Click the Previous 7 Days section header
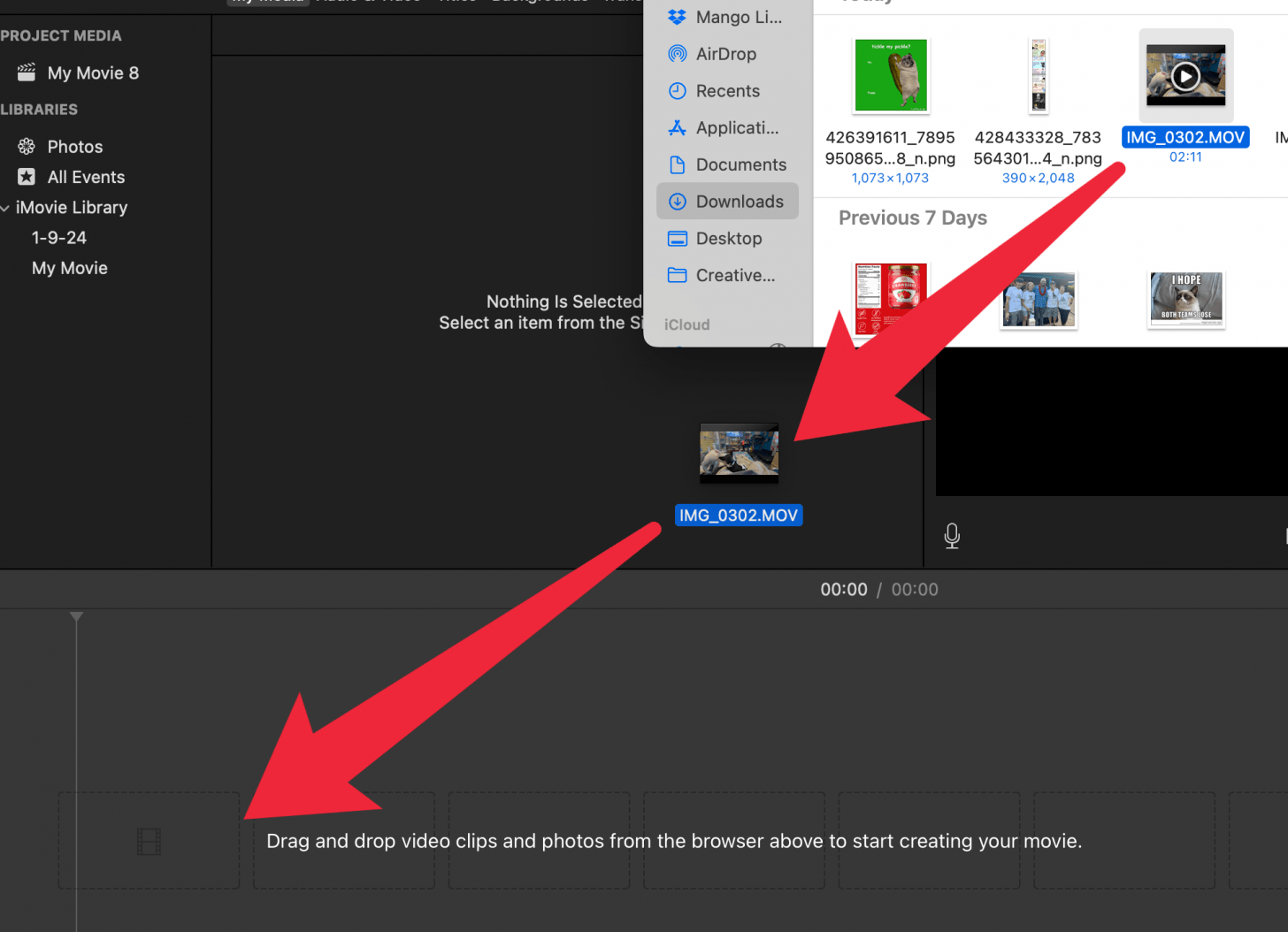 (913, 218)
